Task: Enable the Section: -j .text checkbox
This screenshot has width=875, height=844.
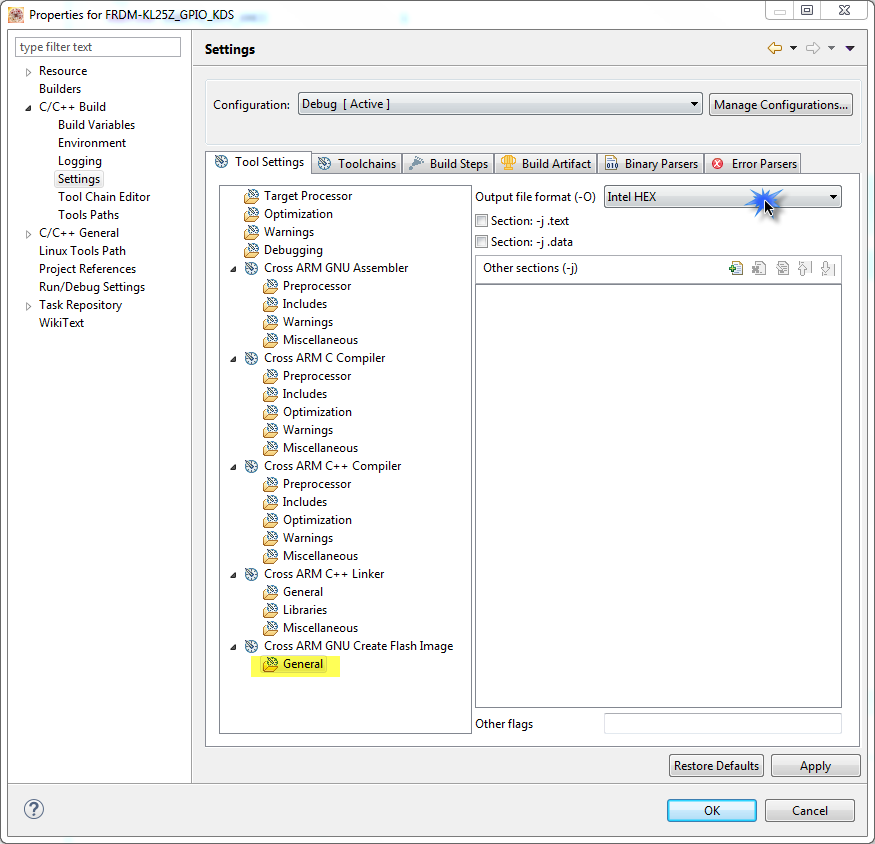Action: tap(482, 220)
